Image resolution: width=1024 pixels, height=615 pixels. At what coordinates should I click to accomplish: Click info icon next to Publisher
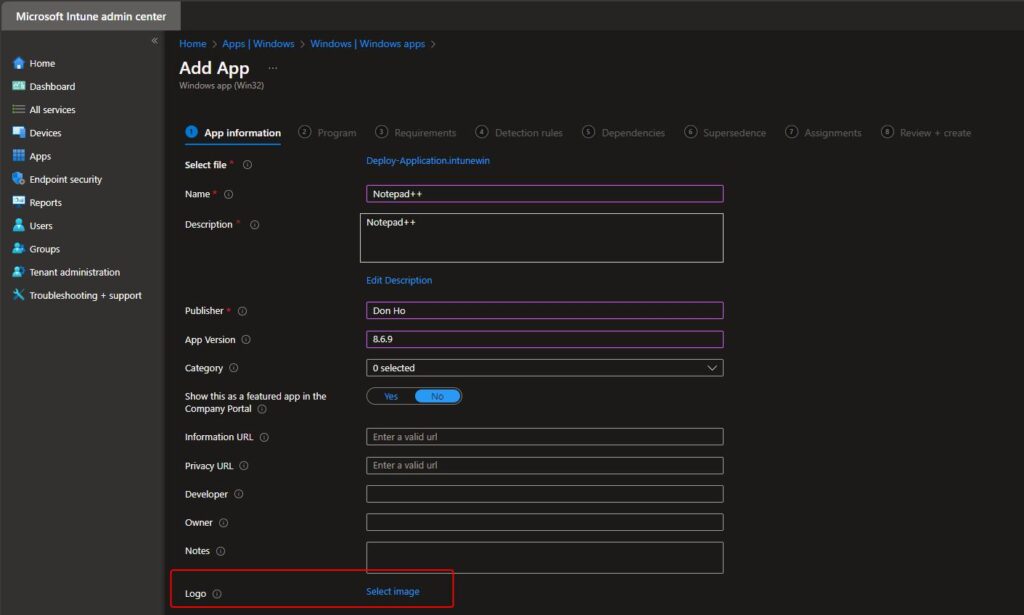[x=242, y=311]
